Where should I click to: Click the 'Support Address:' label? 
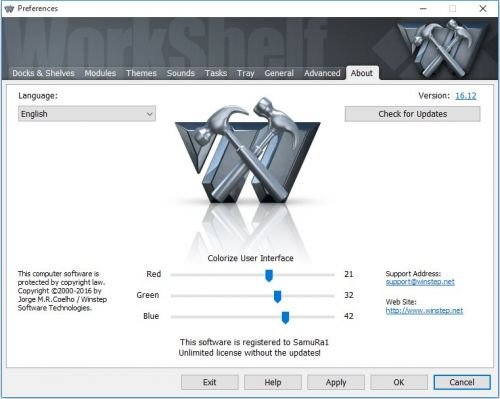[x=413, y=274]
